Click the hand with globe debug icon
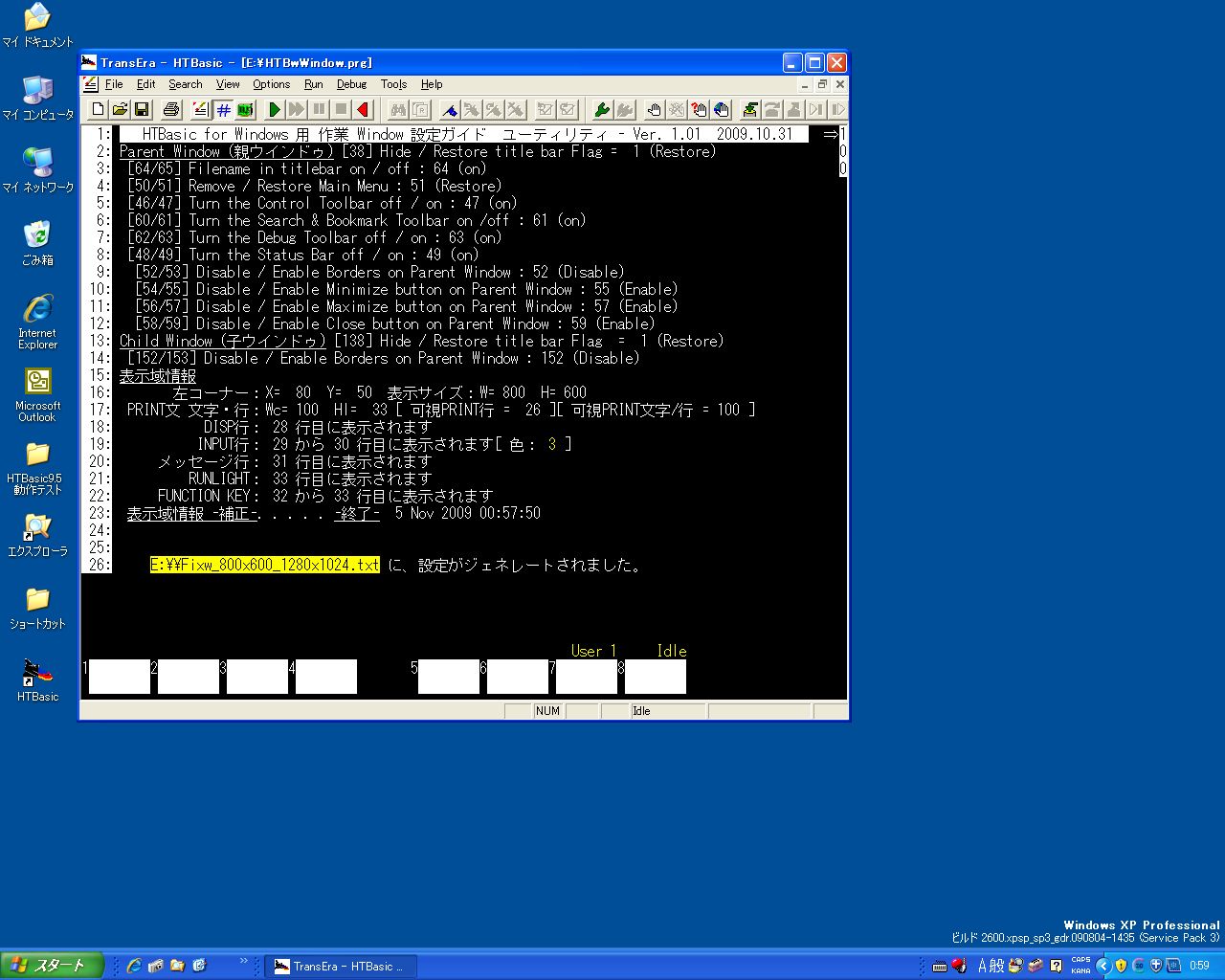Viewport: 1225px width, 980px height. pyautogui.click(x=721, y=110)
